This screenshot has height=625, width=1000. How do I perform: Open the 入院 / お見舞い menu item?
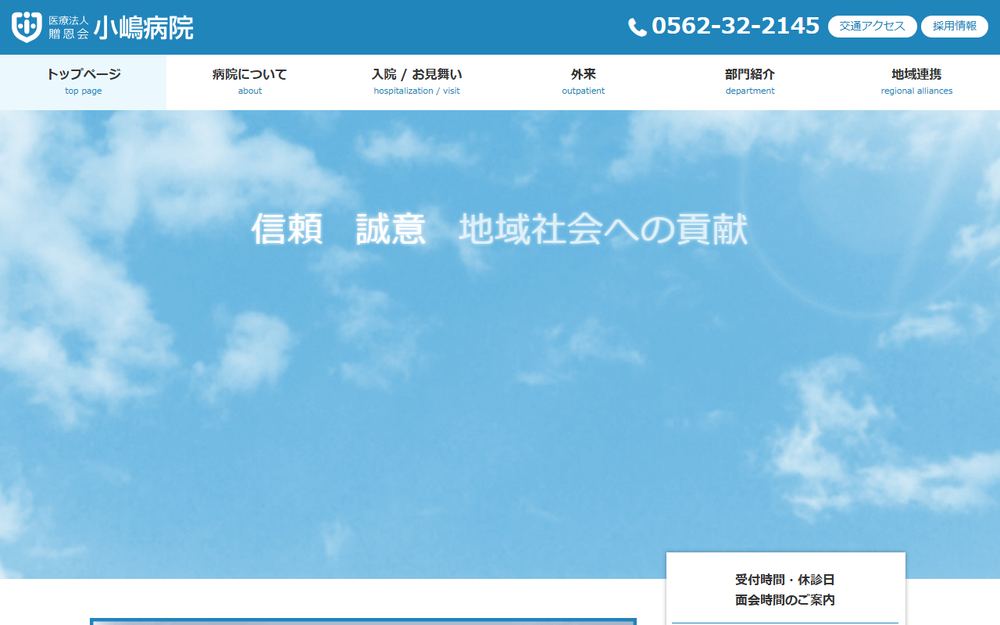[x=416, y=82]
